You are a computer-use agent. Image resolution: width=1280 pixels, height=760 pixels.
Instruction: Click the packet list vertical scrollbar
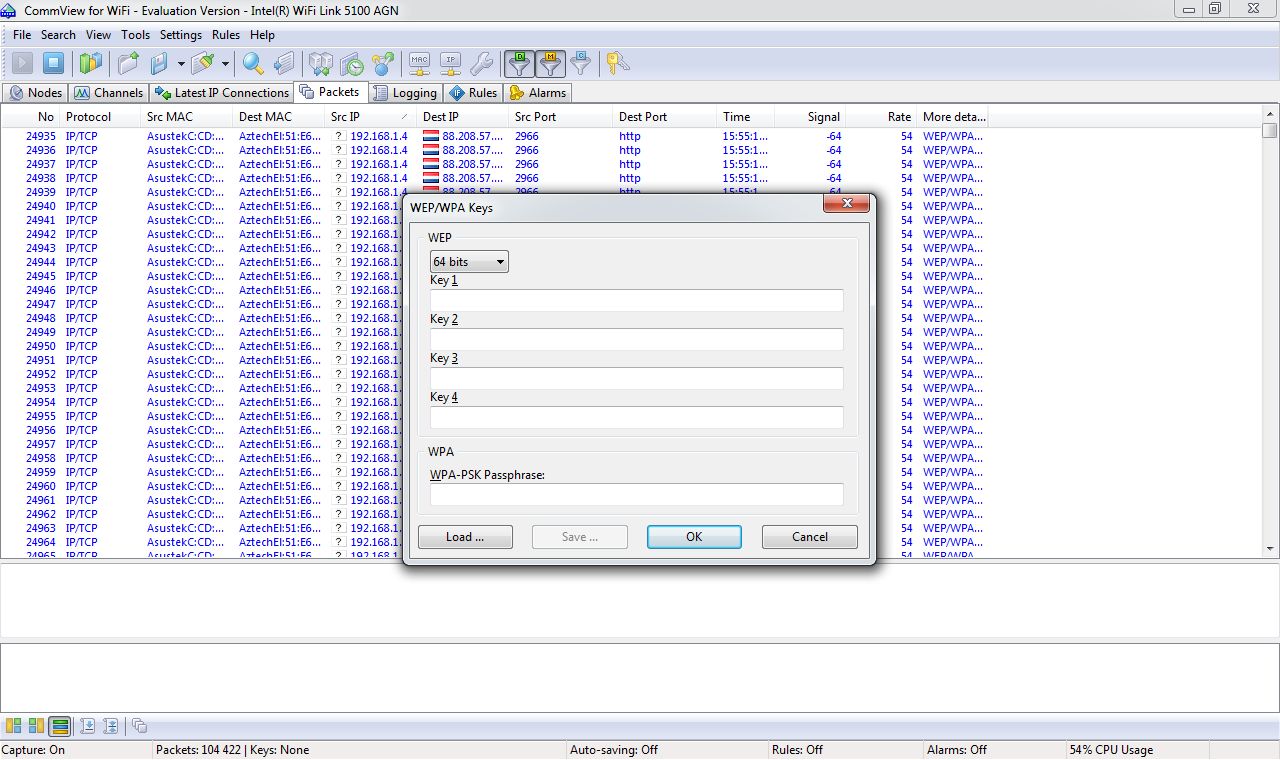tap(1270, 332)
